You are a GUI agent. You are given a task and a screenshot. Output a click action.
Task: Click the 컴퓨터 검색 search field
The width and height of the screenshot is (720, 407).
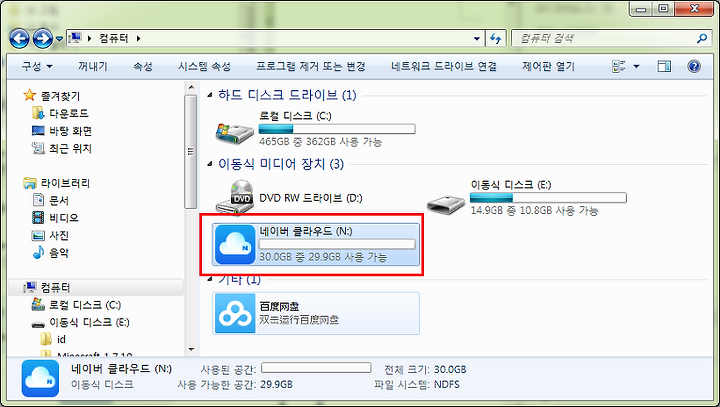[x=606, y=39]
